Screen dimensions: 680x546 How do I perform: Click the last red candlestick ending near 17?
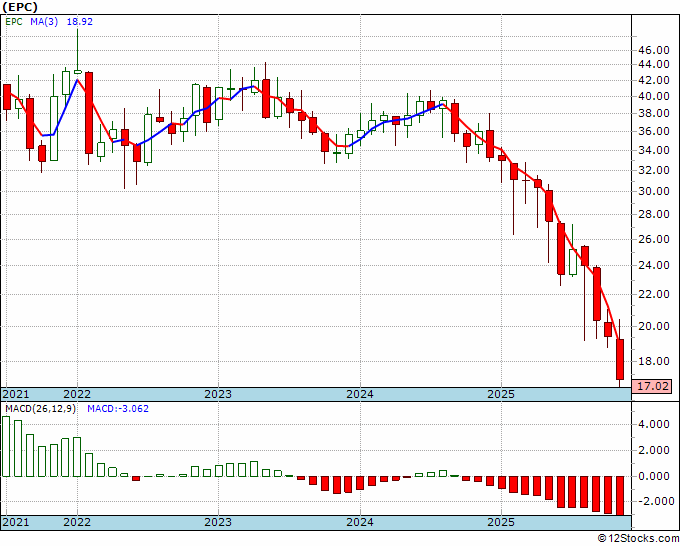coord(620,360)
